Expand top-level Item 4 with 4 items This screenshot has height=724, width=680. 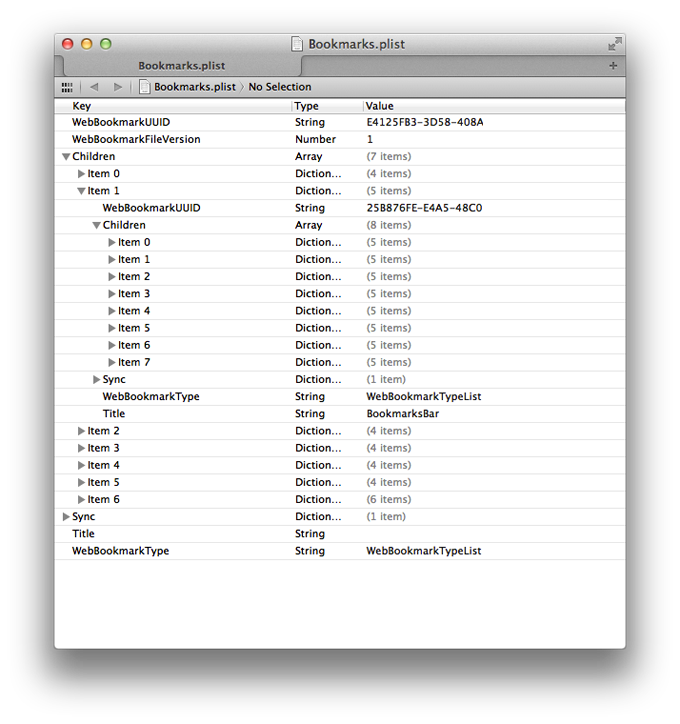tap(81, 465)
